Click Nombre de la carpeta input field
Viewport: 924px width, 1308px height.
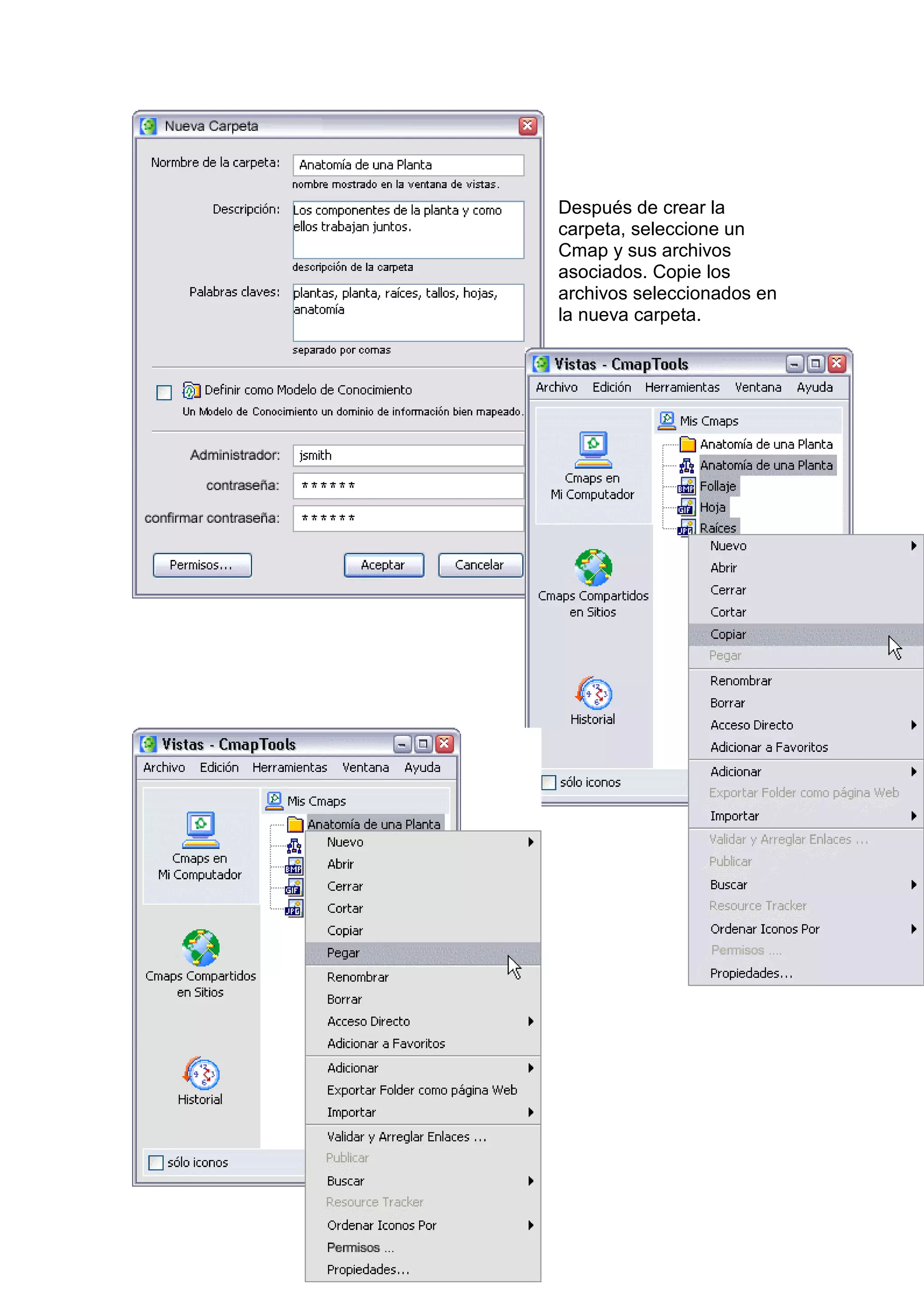[408, 165]
